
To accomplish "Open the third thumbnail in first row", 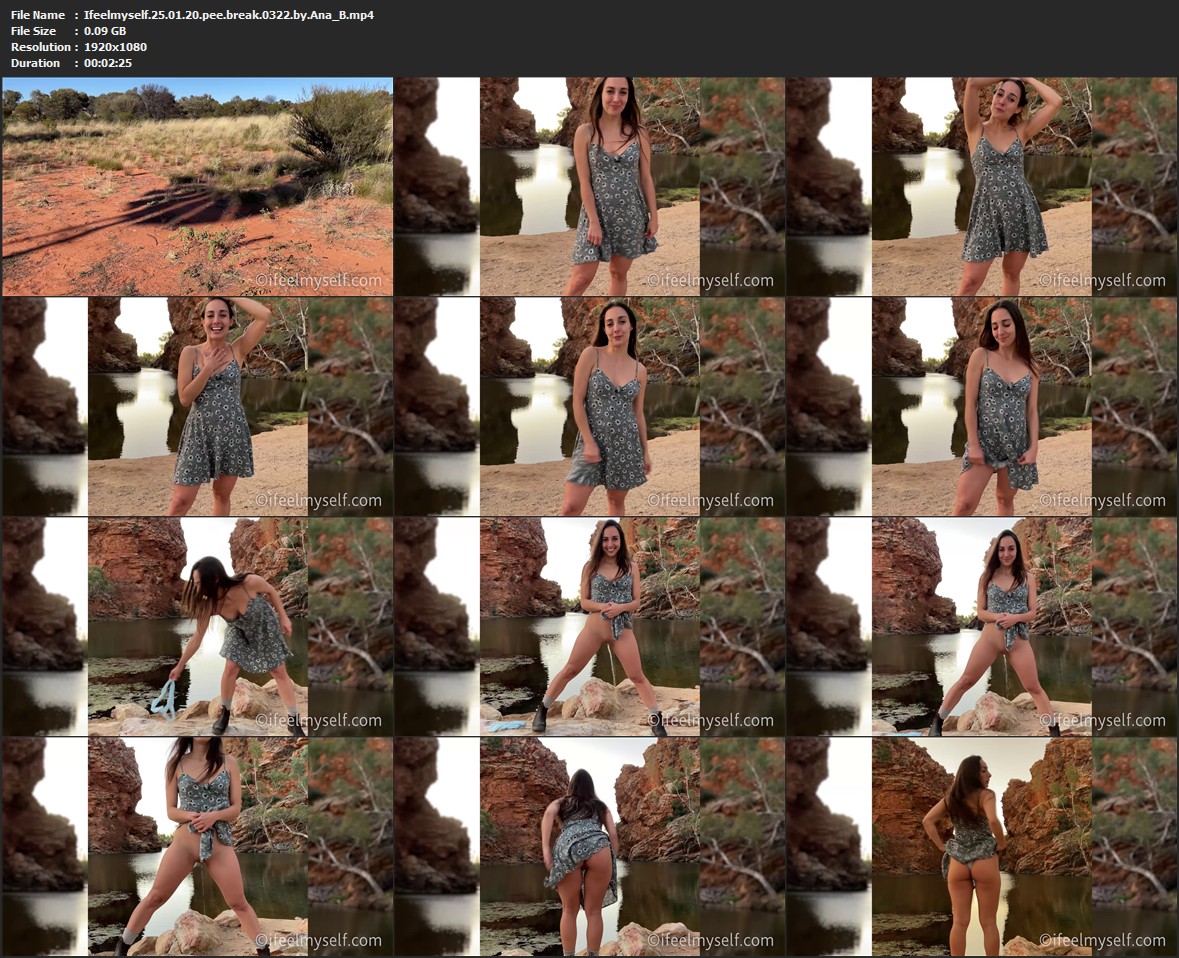I will pyautogui.click(x=981, y=186).
